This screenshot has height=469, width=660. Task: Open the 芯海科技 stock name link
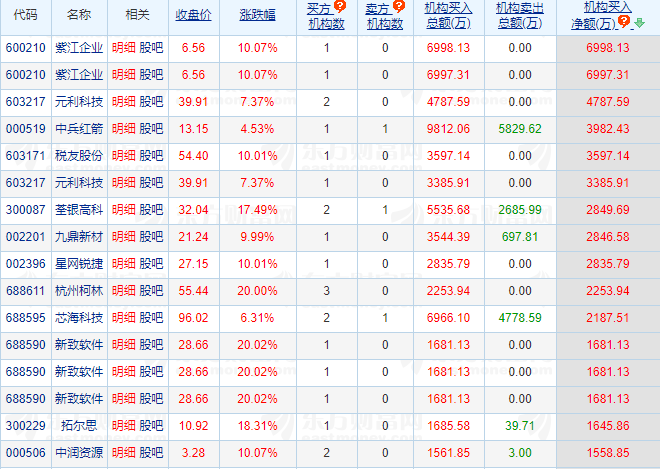pos(79,318)
